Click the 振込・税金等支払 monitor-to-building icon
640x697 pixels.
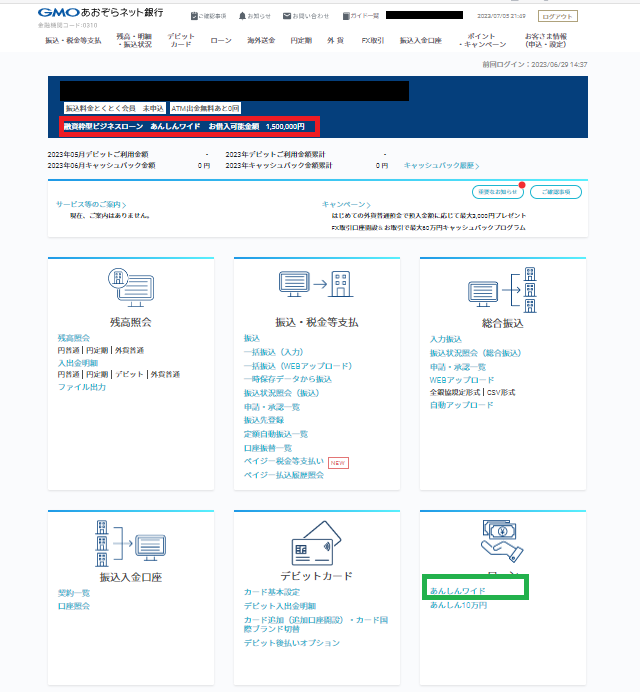point(316,284)
